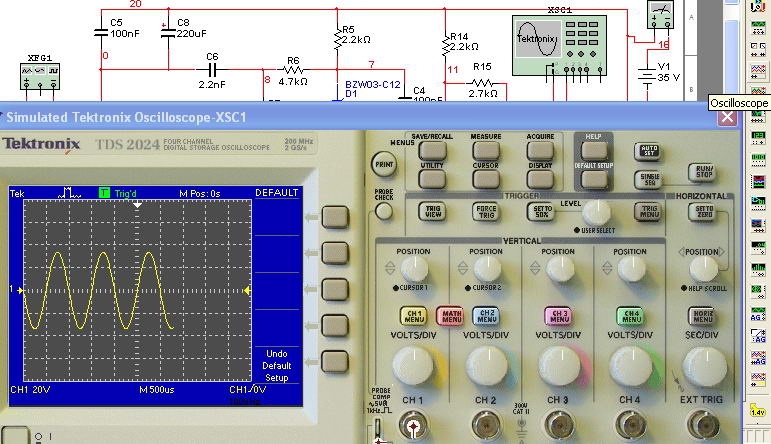Viewport: 771px width, 444px height.
Task: Toggle the oscilloscope power button at bottom left
Action: [x=14, y=435]
